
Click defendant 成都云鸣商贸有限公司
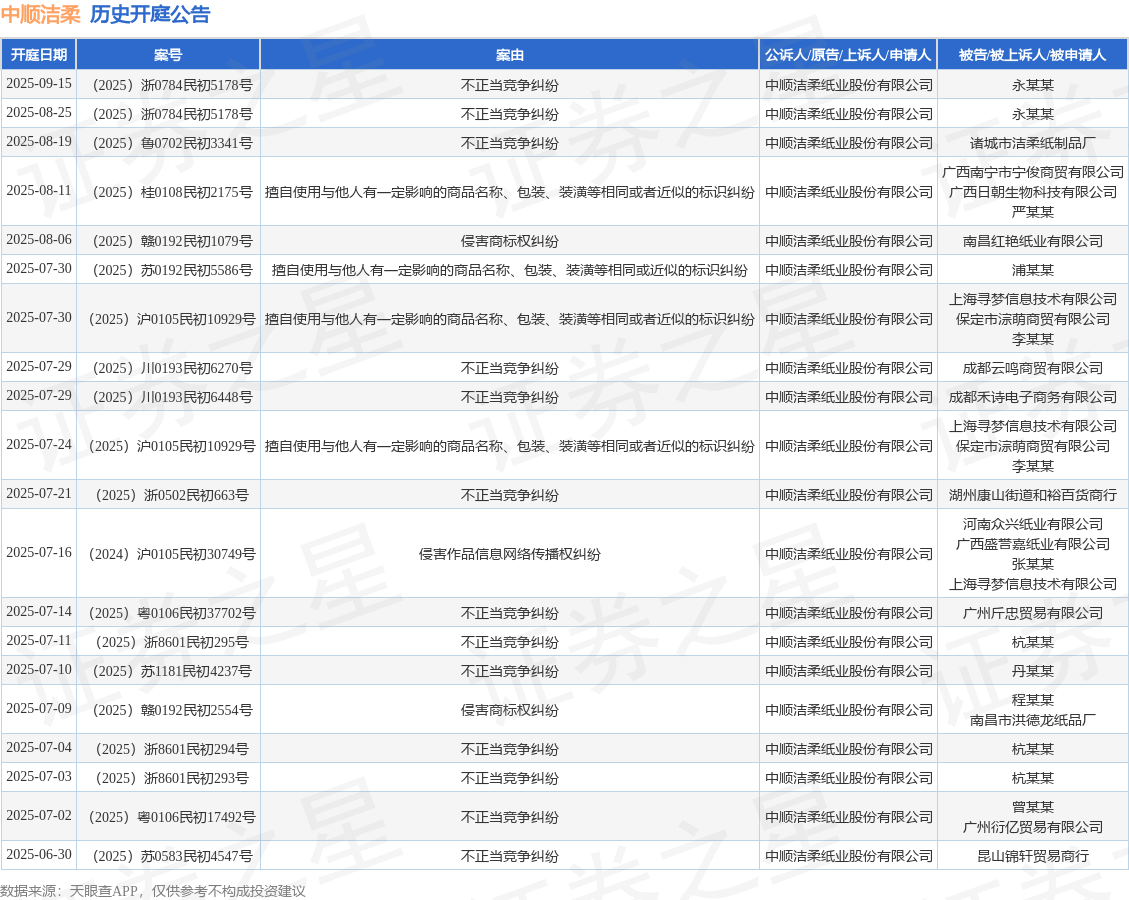click(1033, 368)
